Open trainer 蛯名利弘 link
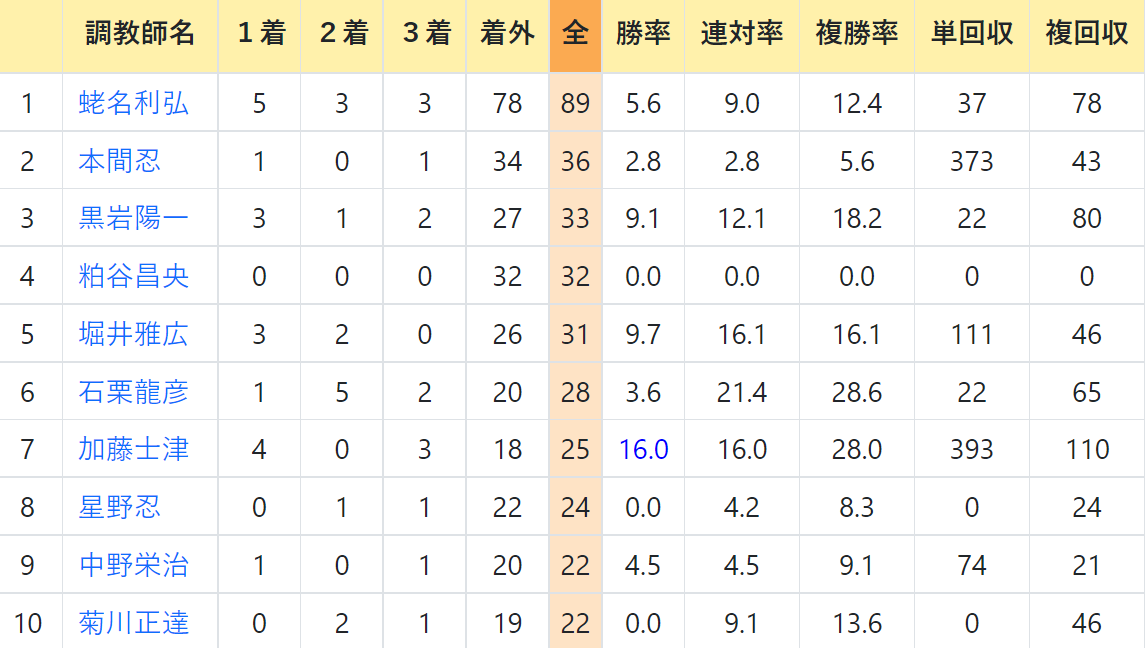Viewport: 1145px width, 648px height. [134, 103]
